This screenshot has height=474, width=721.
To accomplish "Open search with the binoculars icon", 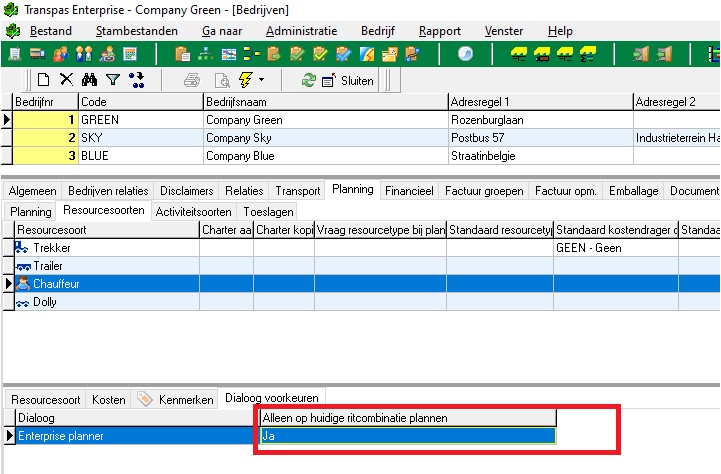I will (90, 80).
